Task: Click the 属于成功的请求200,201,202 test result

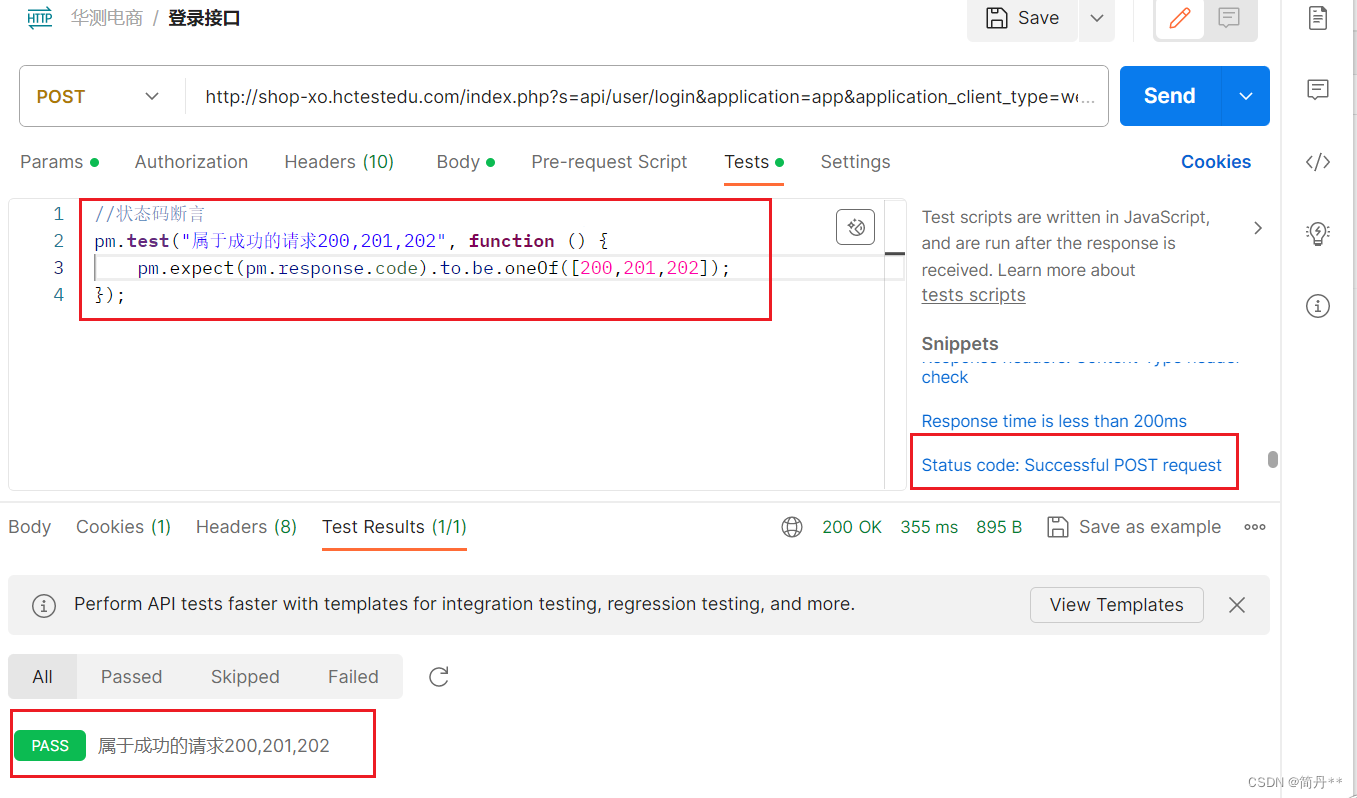Action: pyautogui.click(x=214, y=745)
